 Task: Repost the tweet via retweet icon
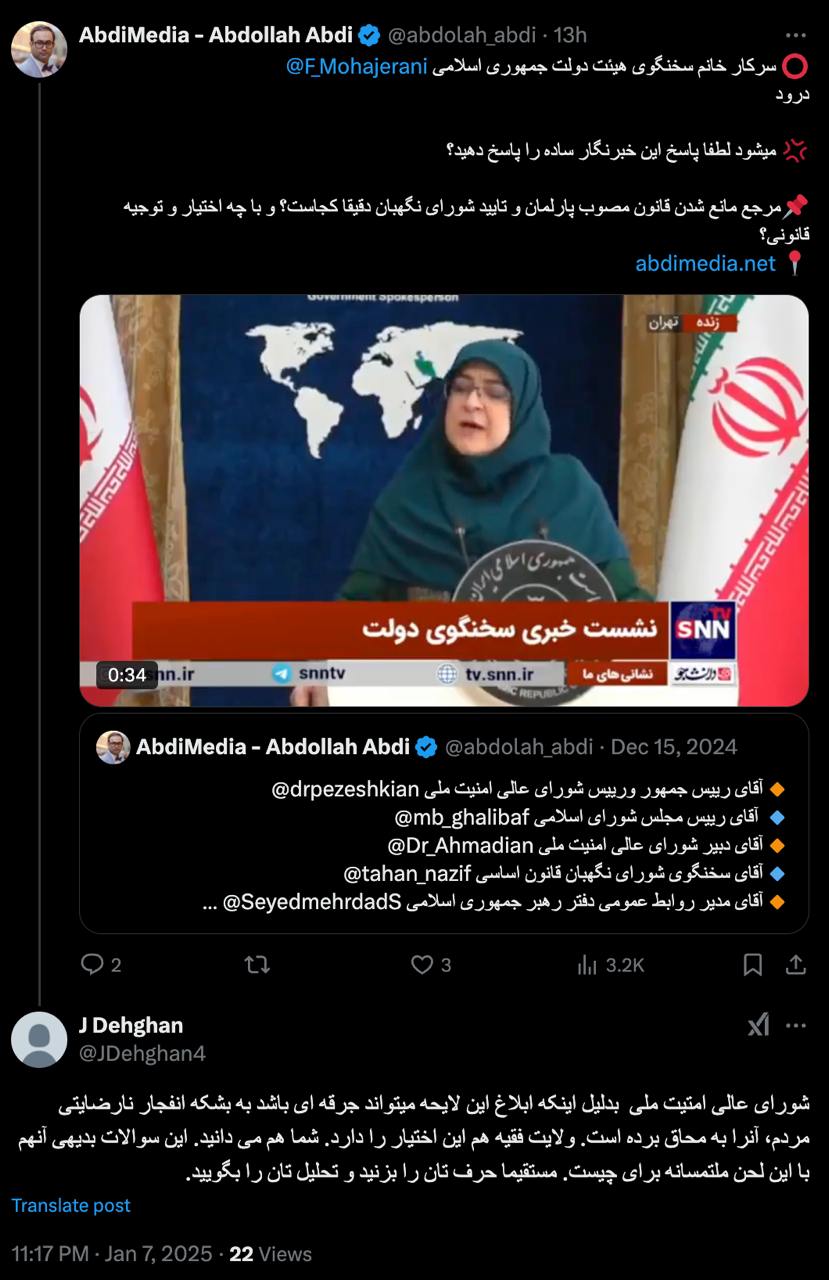(x=257, y=964)
